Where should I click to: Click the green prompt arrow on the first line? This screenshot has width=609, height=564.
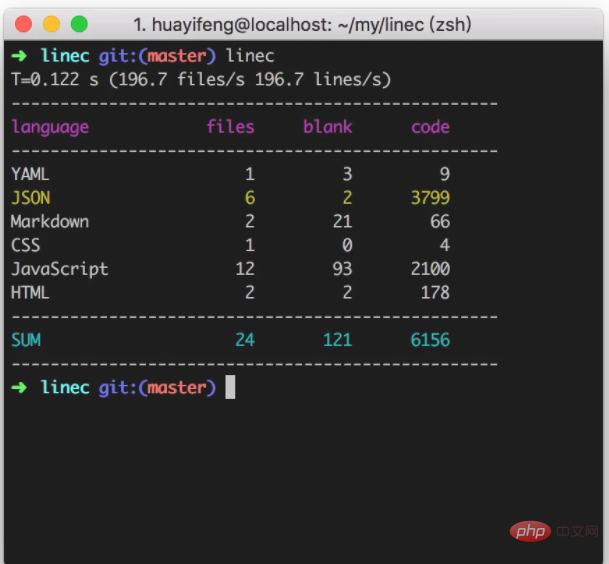click(x=20, y=54)
